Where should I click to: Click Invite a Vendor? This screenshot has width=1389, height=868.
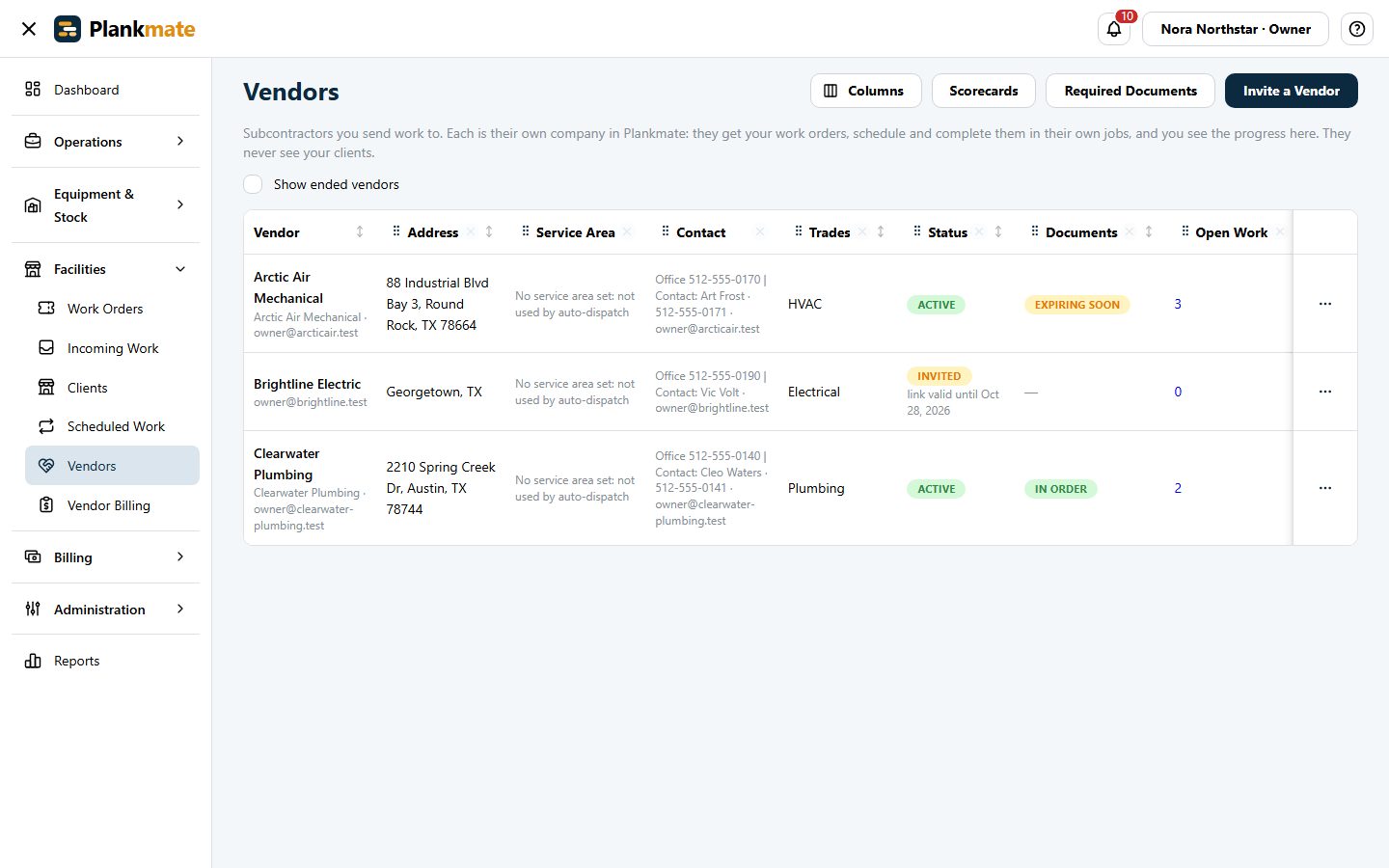point(1291,91)
